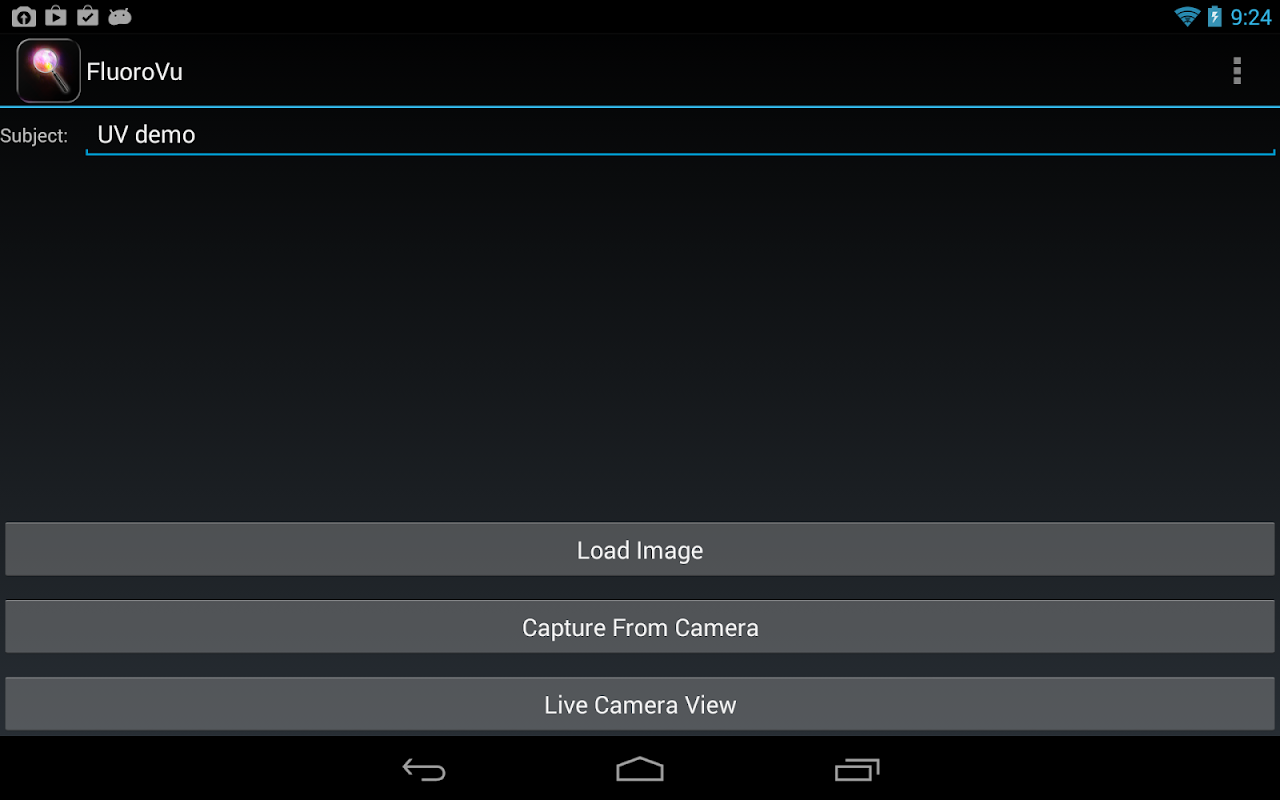Tap the empty dark preview area
Image resolution: width=1280 pixels, height=800 pixels.
(640, 338)
